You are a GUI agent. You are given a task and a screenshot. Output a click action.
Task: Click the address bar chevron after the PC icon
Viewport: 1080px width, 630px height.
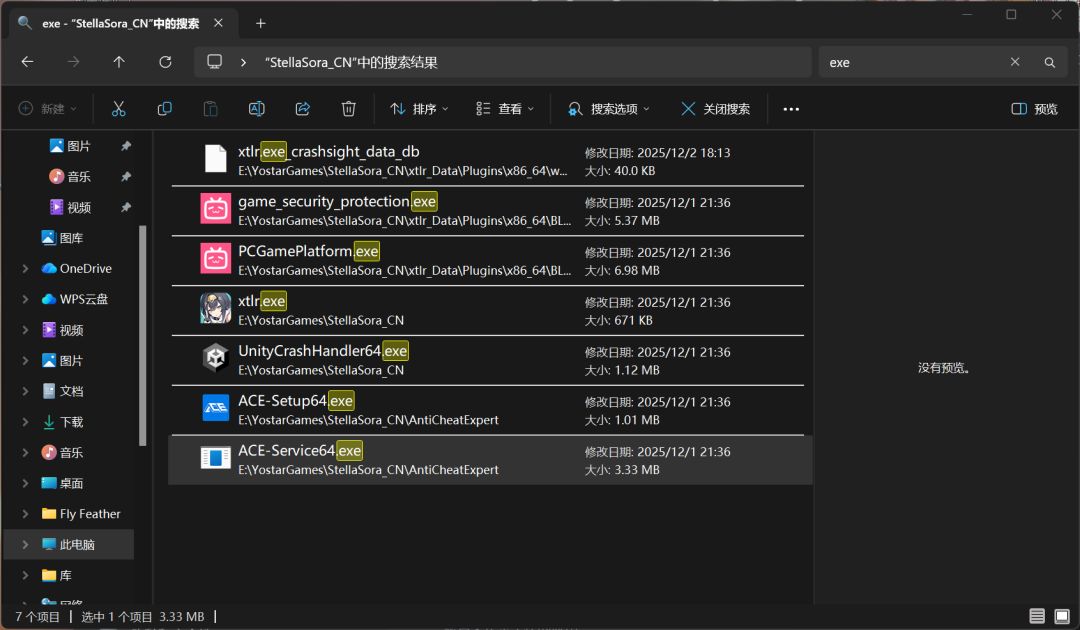tap(243, 63)
